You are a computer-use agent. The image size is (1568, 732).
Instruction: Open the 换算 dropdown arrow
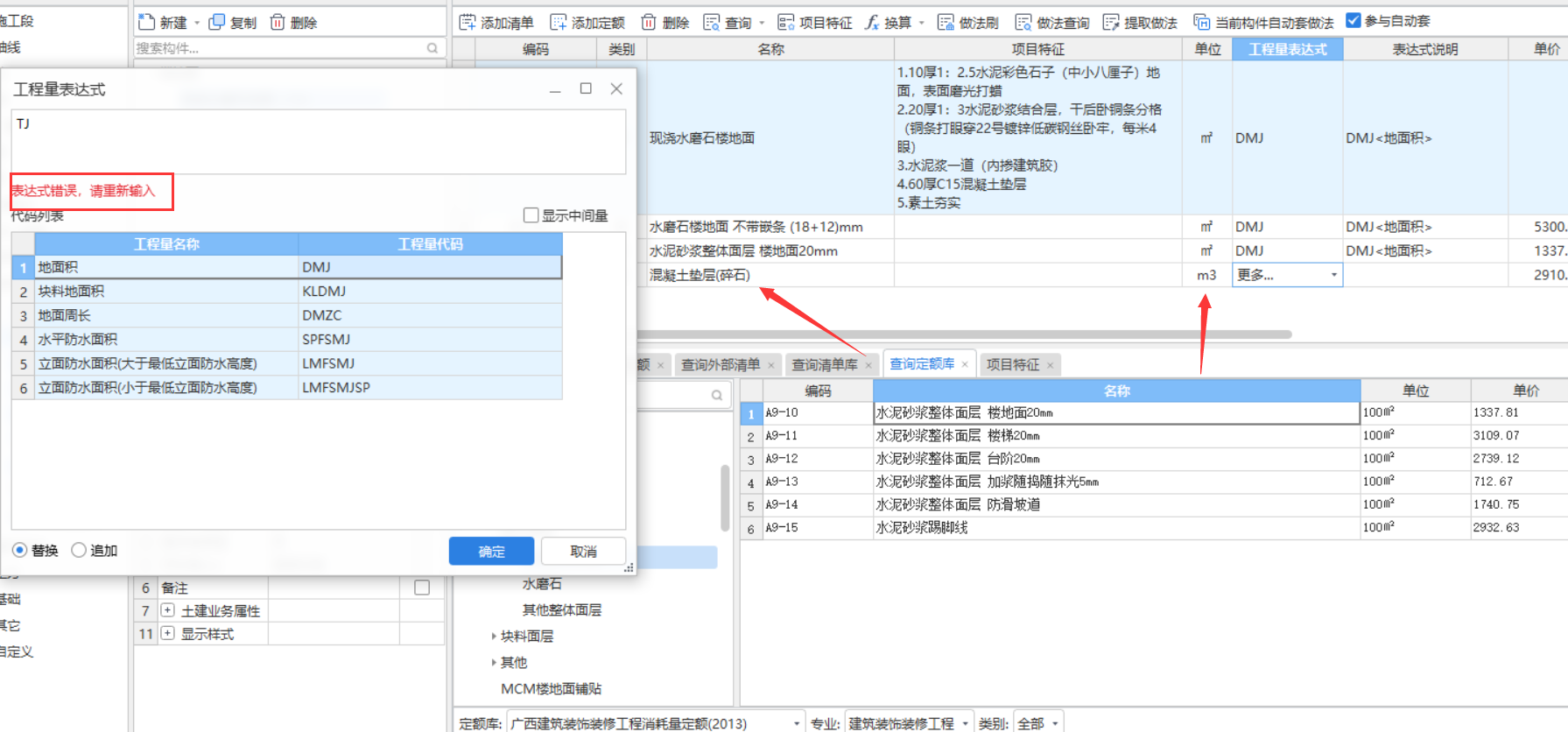click(922, 23)
